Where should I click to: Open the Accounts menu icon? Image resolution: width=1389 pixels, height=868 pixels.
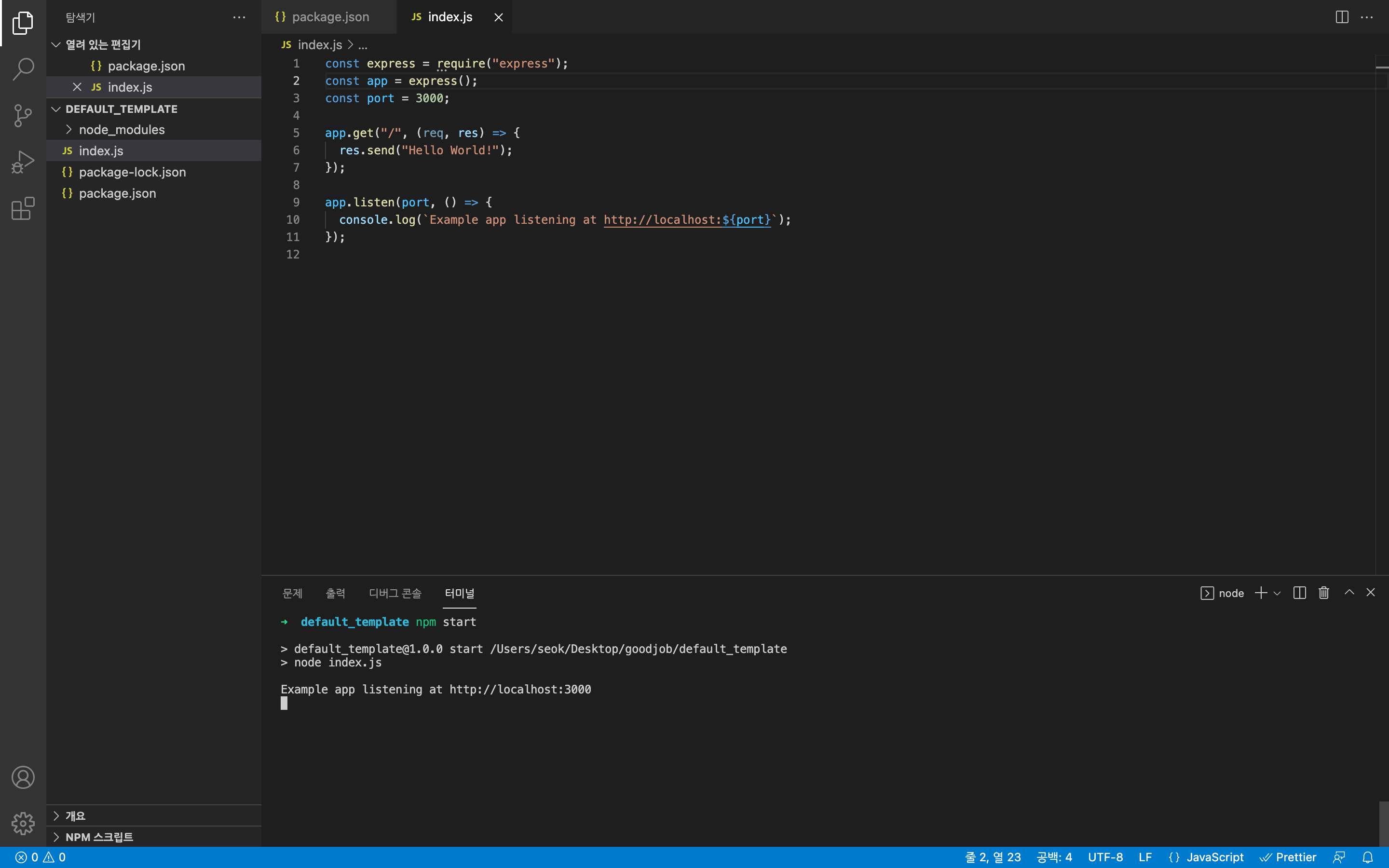tap(23, 777)
